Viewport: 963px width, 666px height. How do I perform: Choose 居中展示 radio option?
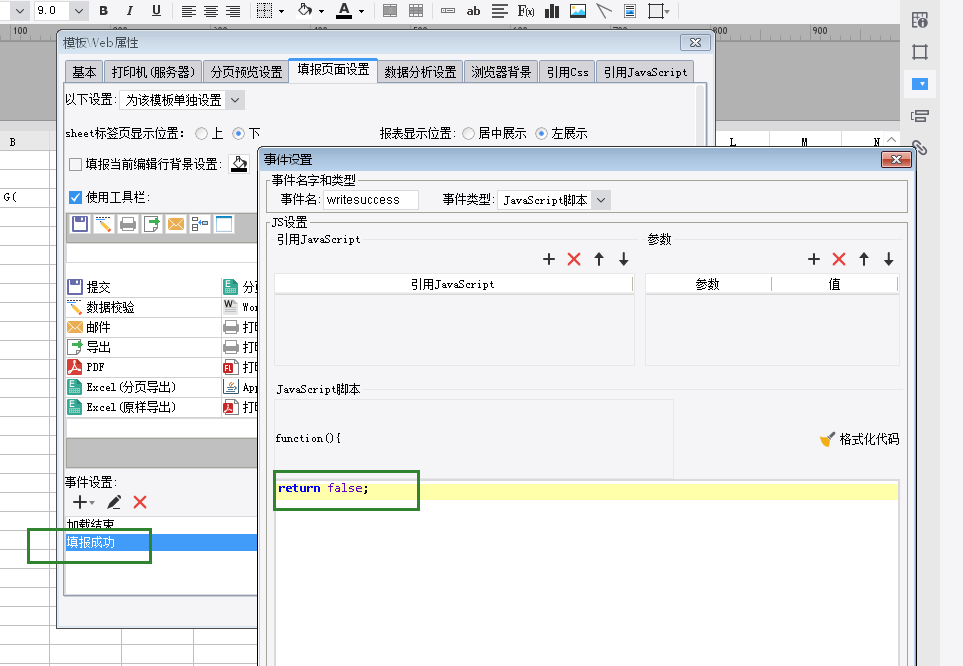(x=468, y=133)
